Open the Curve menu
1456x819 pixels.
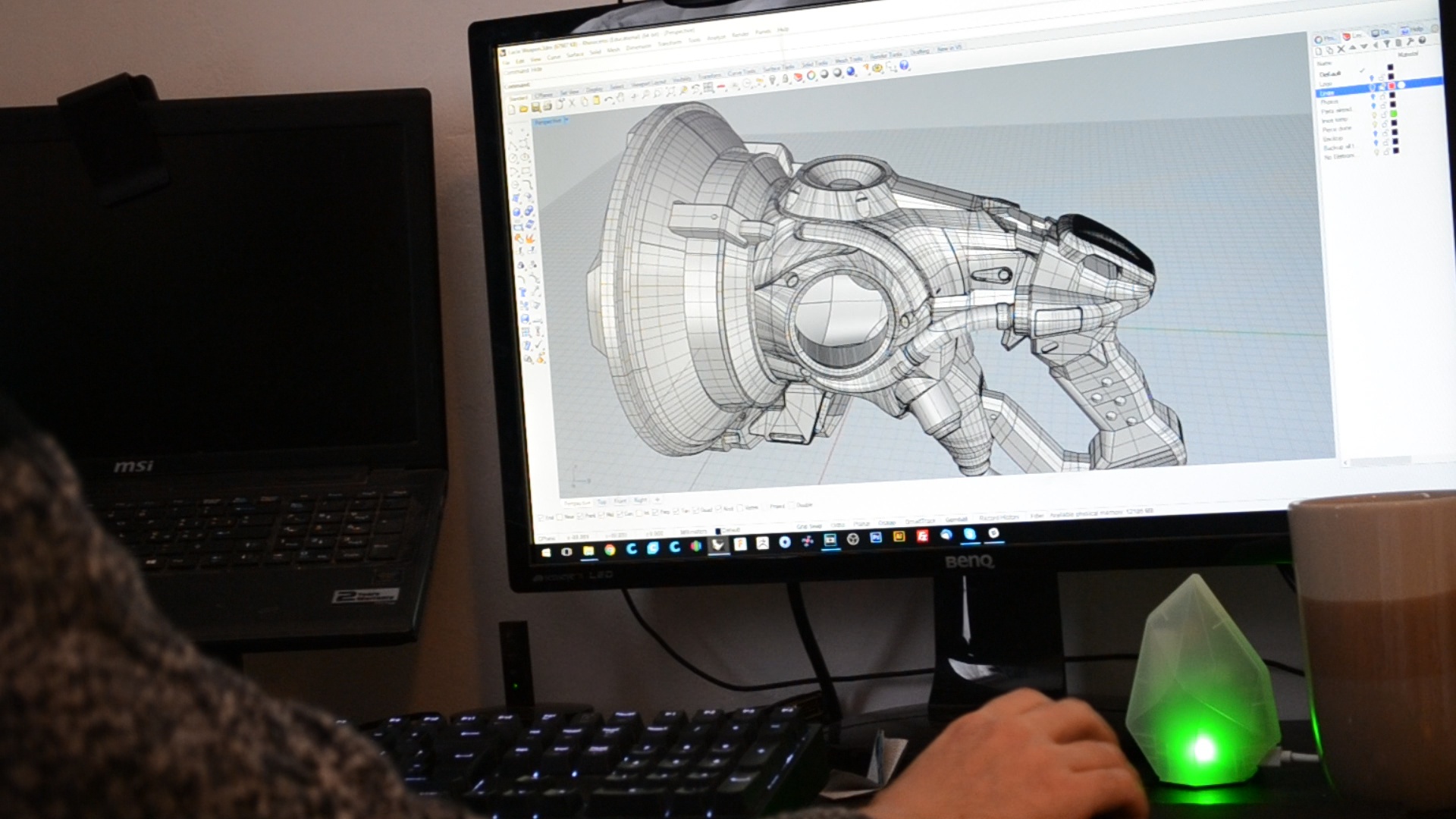pos(554,57)
